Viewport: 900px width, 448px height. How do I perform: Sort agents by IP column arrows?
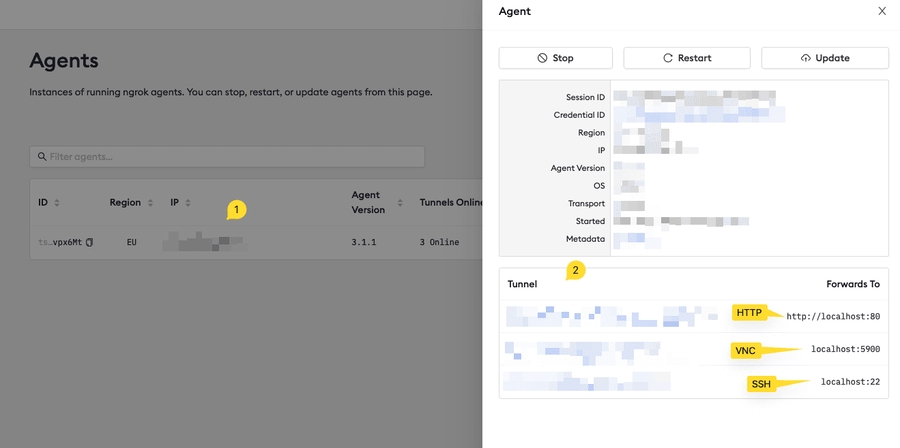(x=187, y=203)
